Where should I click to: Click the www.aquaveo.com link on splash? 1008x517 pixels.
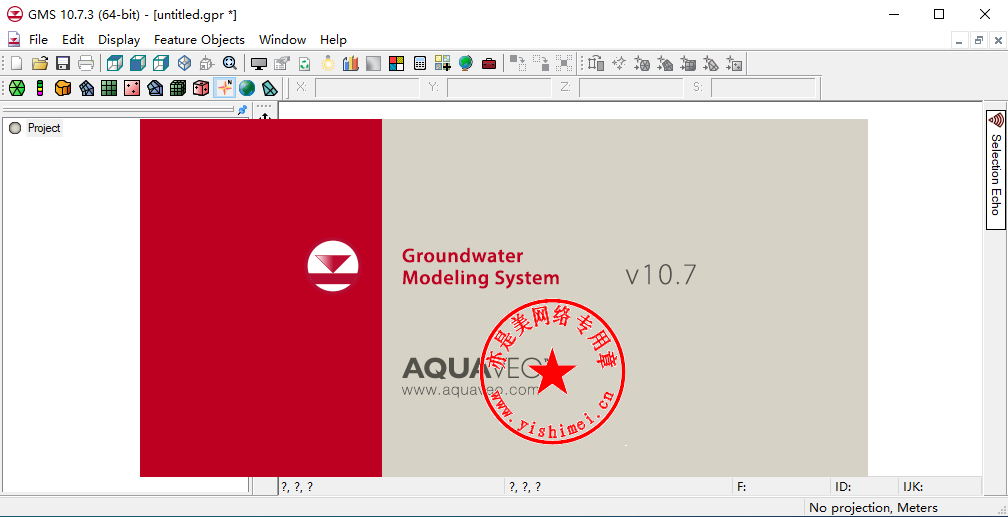point(470,390)
